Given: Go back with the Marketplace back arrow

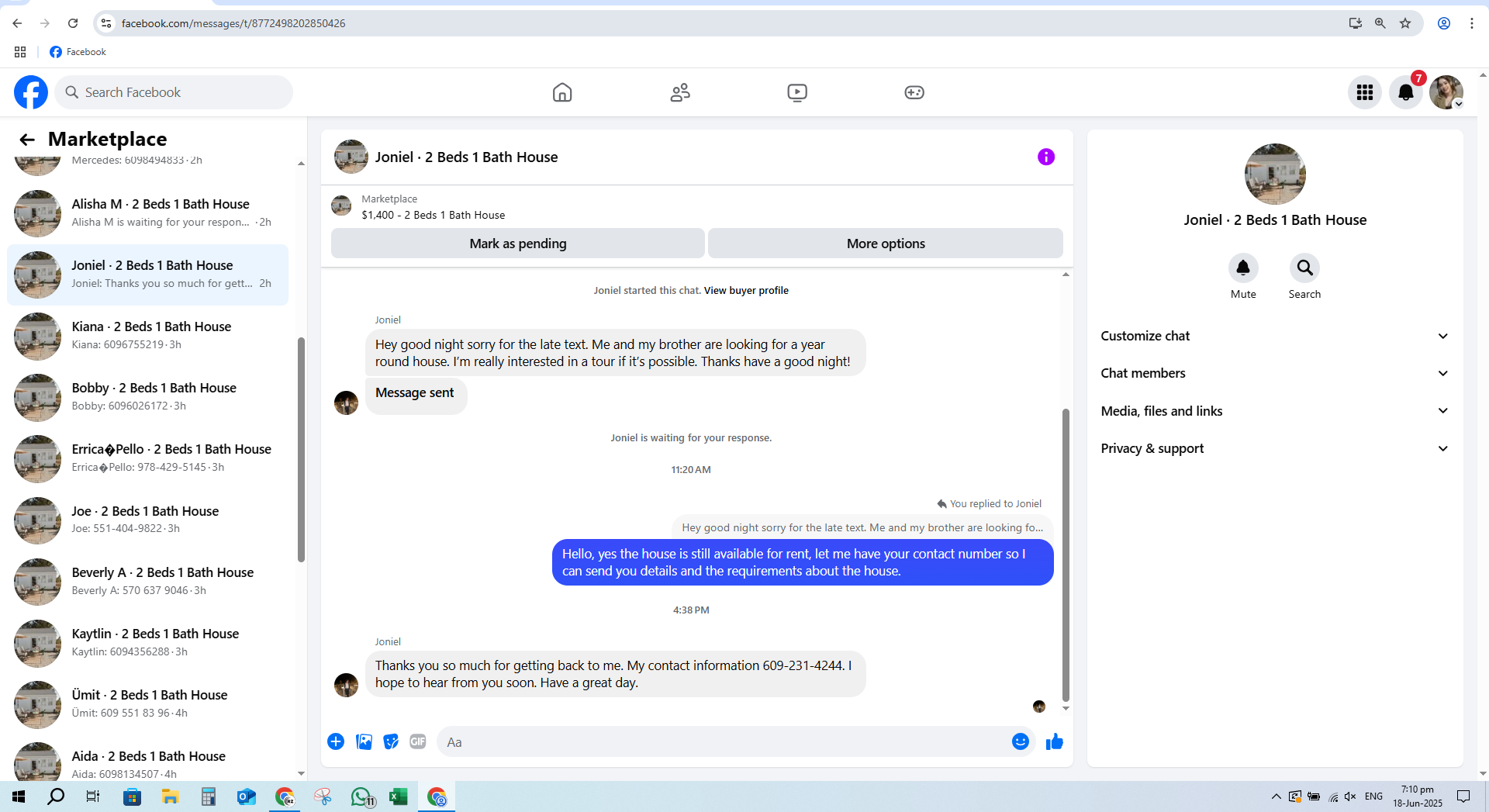Looking at the screenshot, I should click(x=27, y=140).
